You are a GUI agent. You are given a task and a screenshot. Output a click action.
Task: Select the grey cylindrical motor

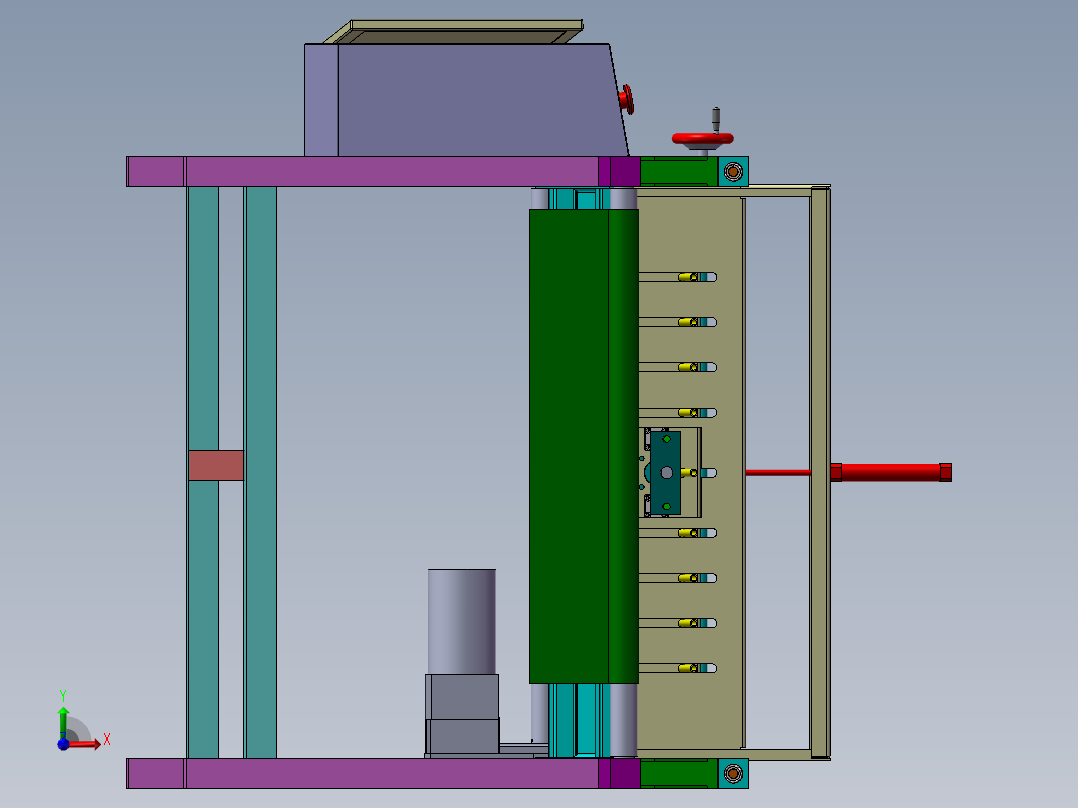tap(462, 622)
